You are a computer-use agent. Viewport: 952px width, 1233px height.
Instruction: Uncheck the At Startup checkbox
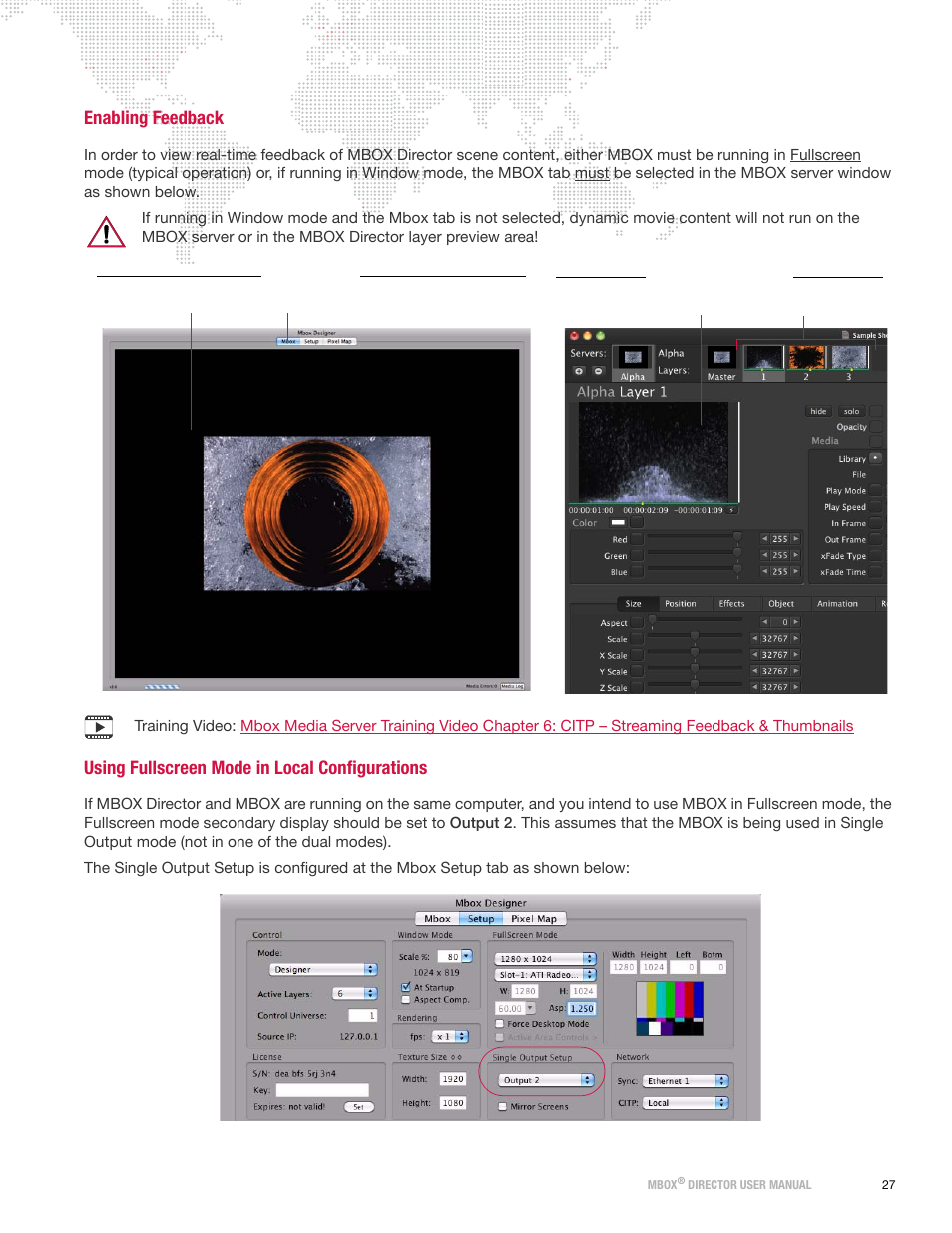pos(406,987)
